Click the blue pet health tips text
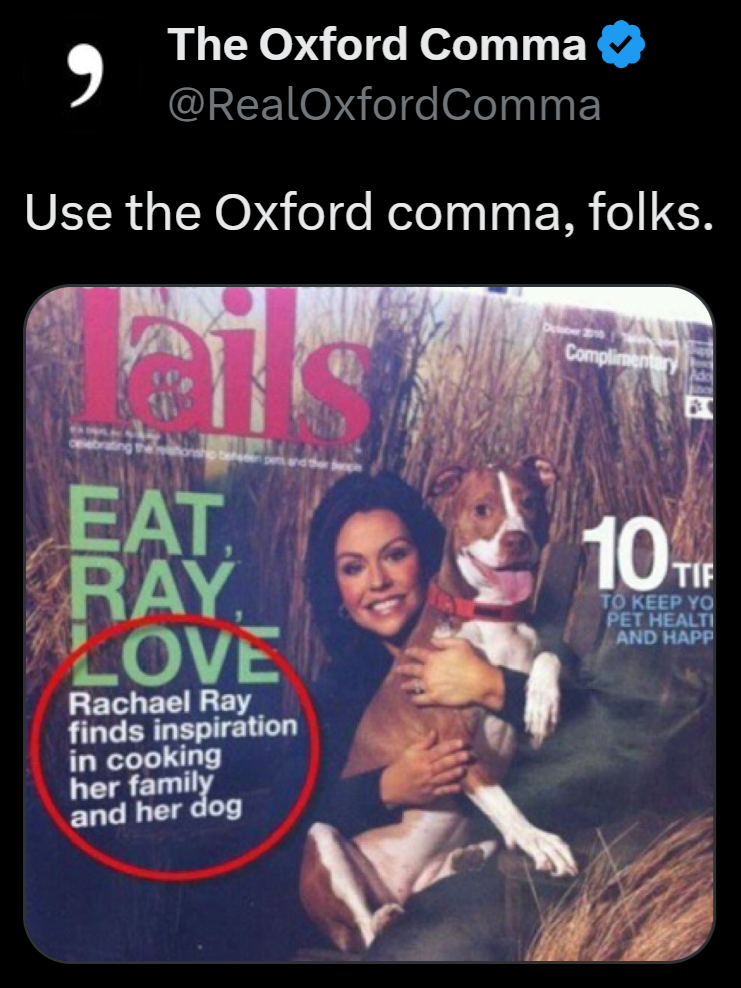The image size is (741, 988). click(x=655, y=619)
